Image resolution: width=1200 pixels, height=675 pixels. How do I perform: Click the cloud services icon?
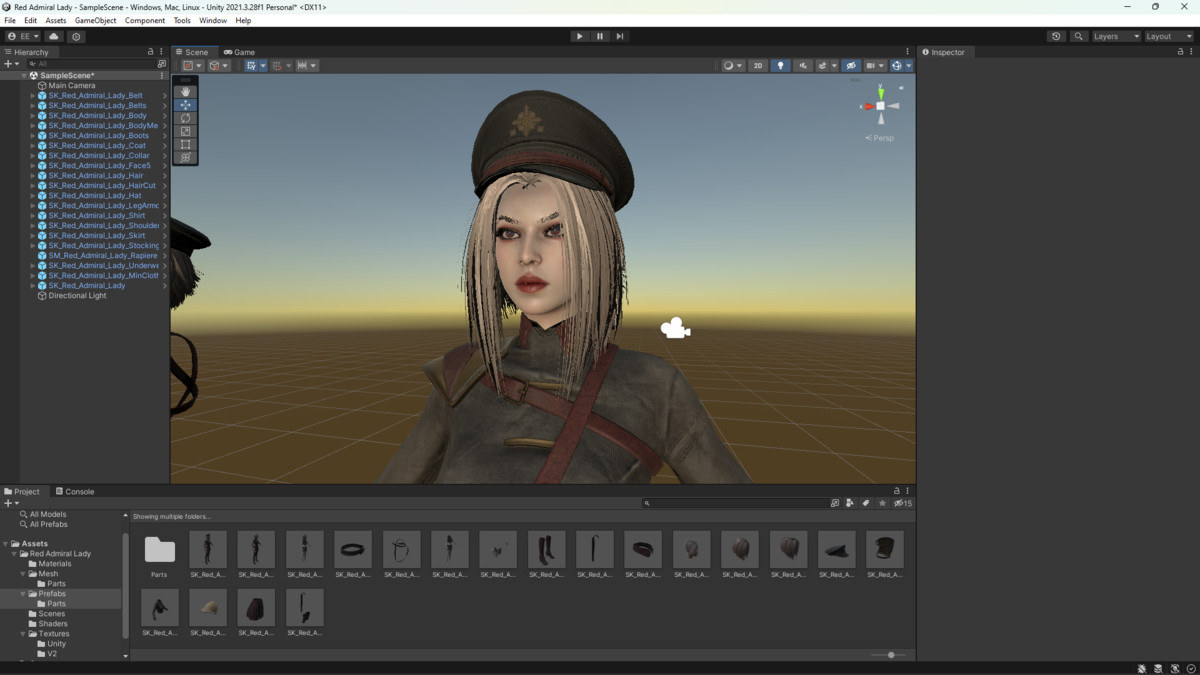click(54, 36)
